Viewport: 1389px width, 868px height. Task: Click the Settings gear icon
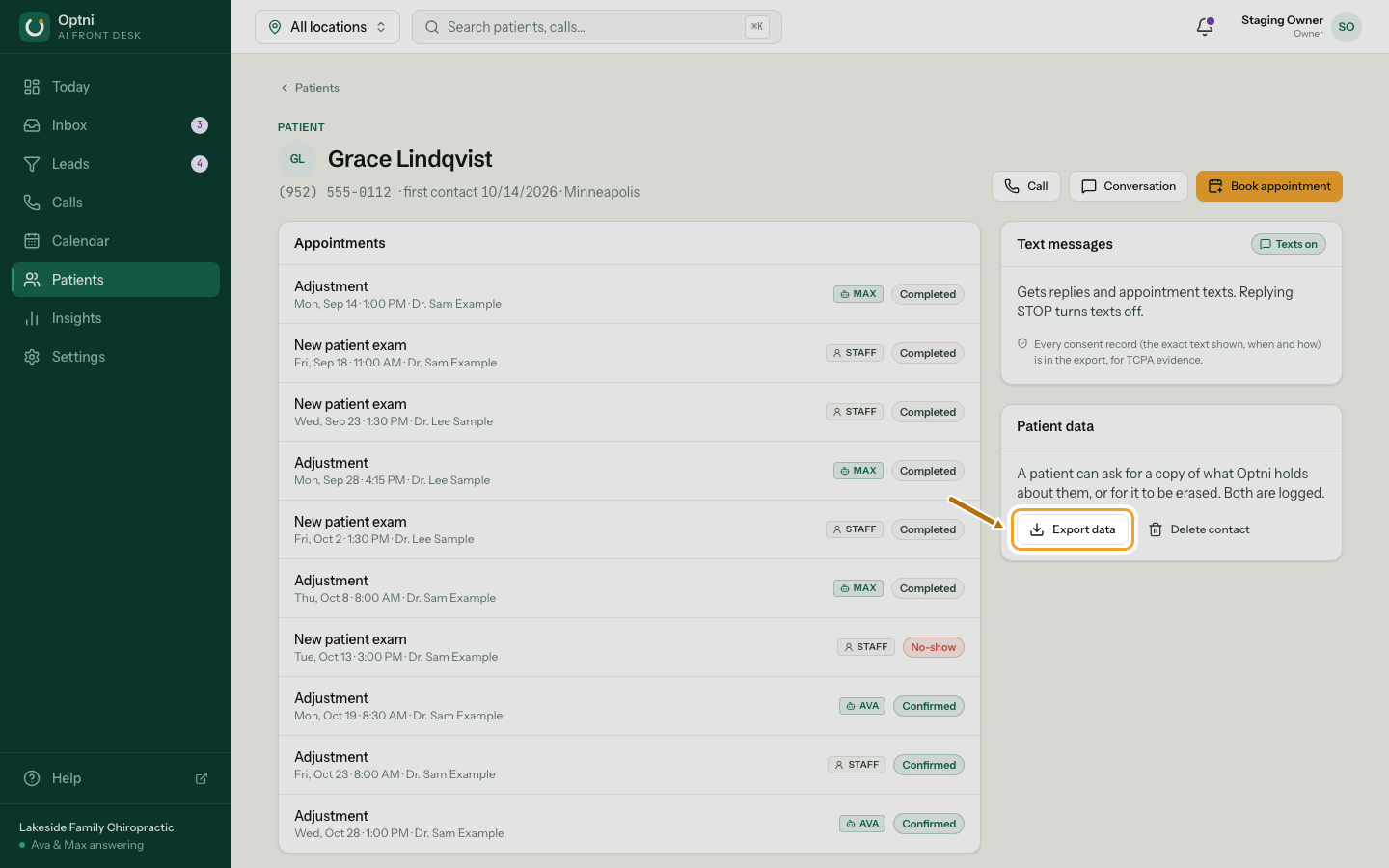coord(32,357)
